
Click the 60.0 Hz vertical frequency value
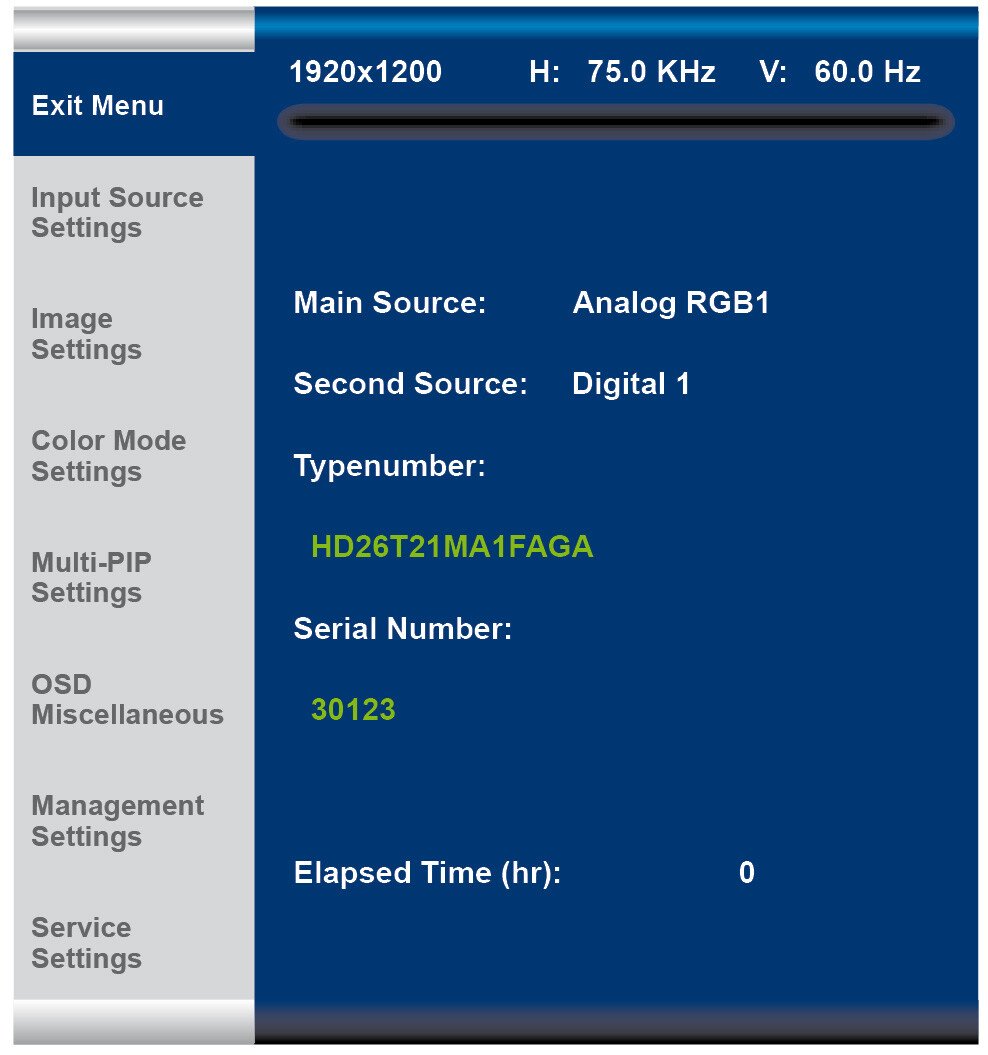pos(867,72)
